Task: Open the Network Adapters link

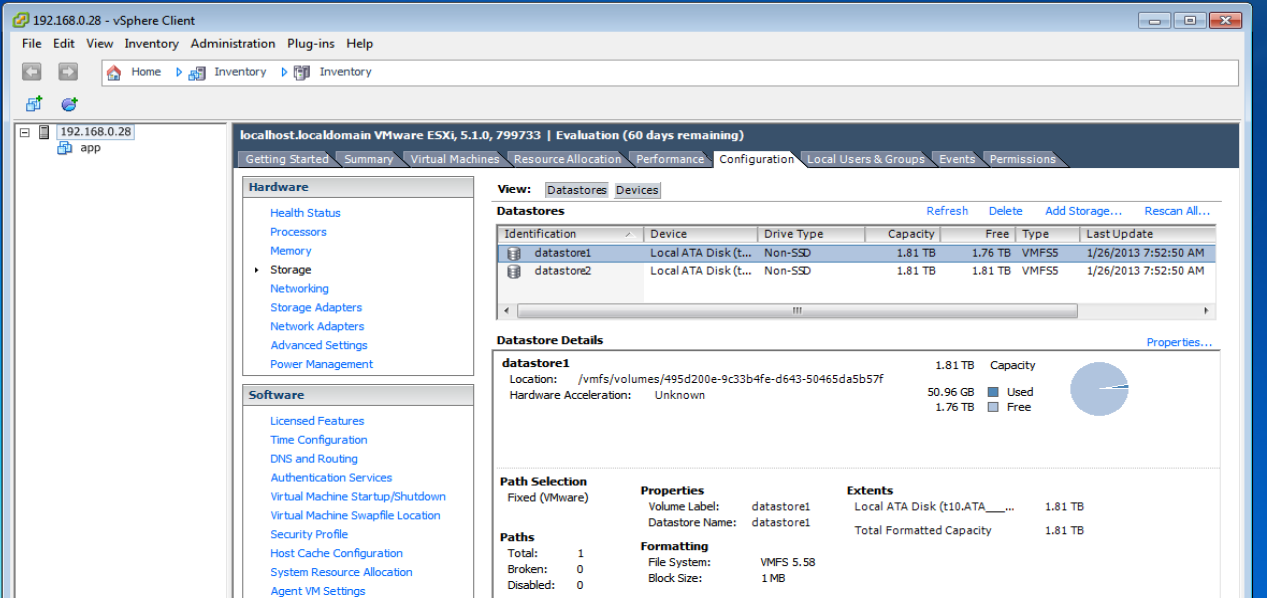Action: (317, 327)
